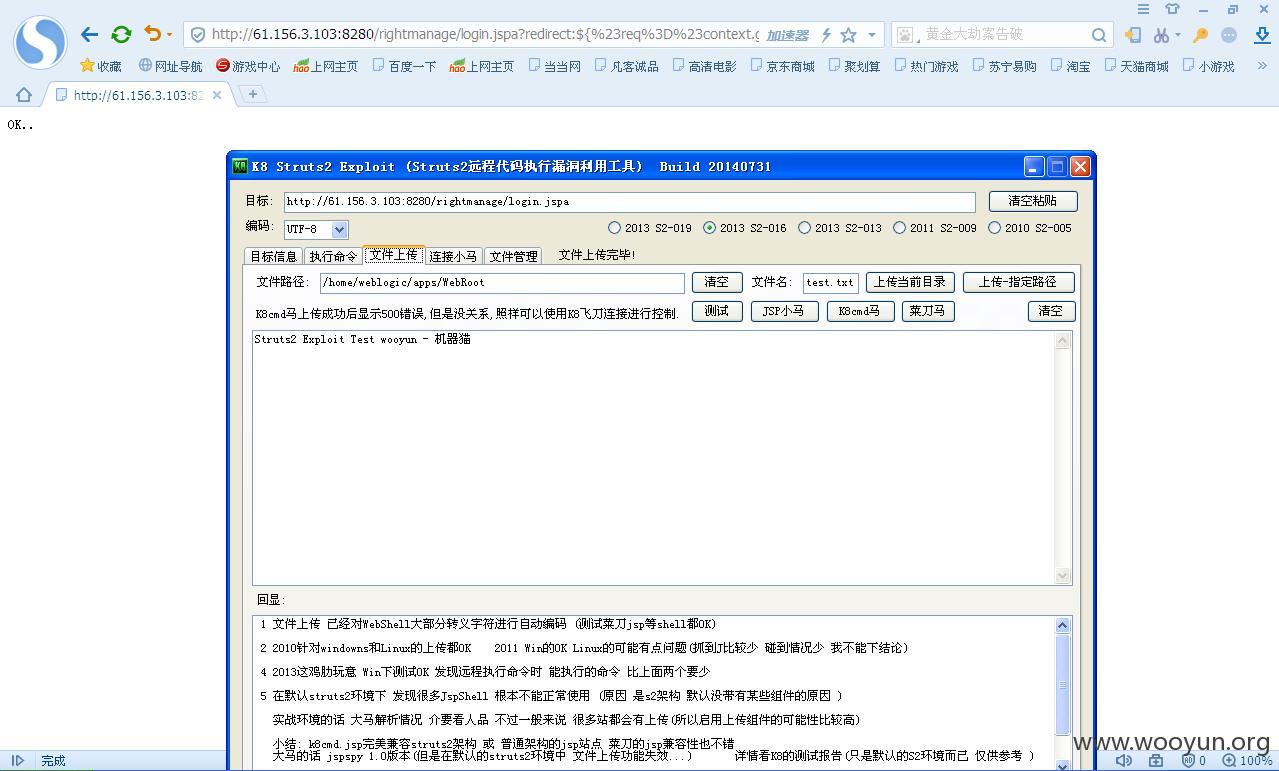
Task: Open a new tab with plus button
Action: point(253,94)
